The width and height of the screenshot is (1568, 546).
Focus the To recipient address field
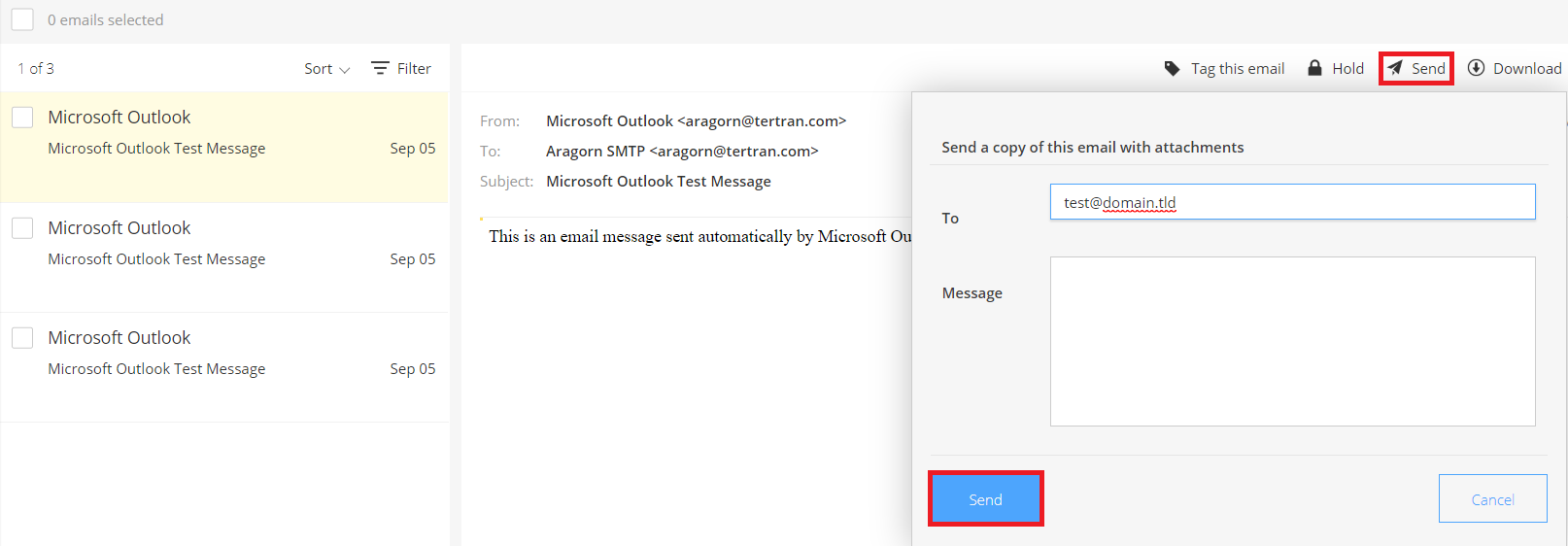(x=1292, y=202)
